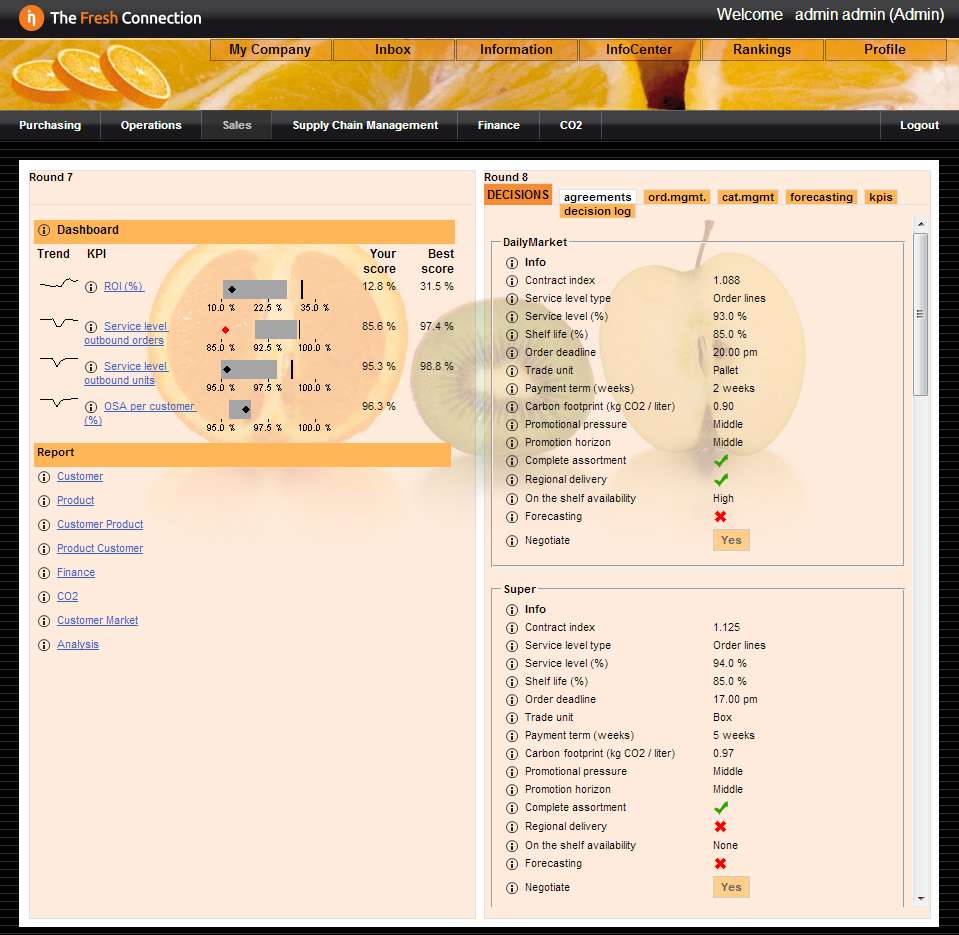
Task: Select the Sales section tab
Action: 237,125
